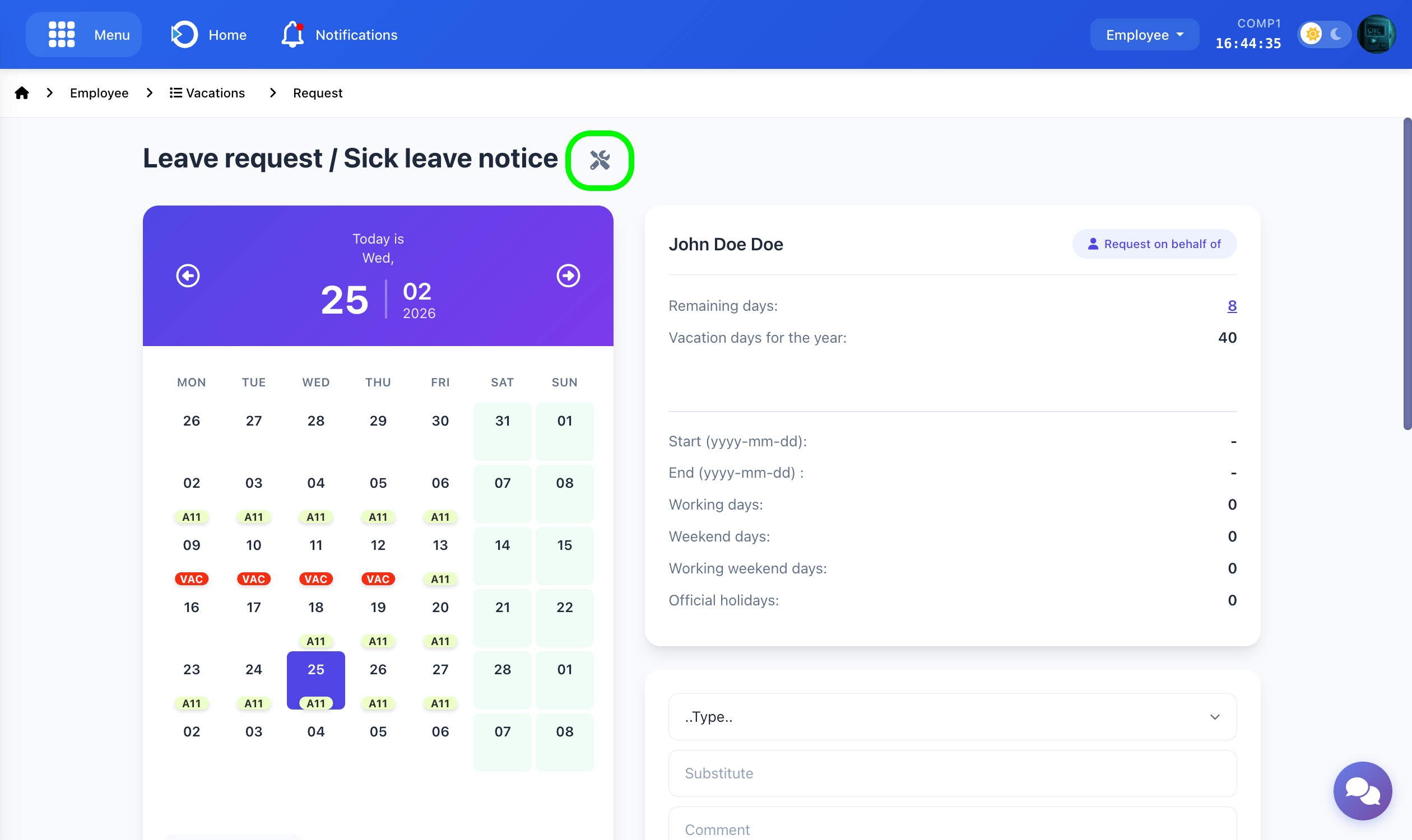Viewport: 1412px width, 840px height.
Task: Open the chat bubble widget
Action: tap(1362, 790)
